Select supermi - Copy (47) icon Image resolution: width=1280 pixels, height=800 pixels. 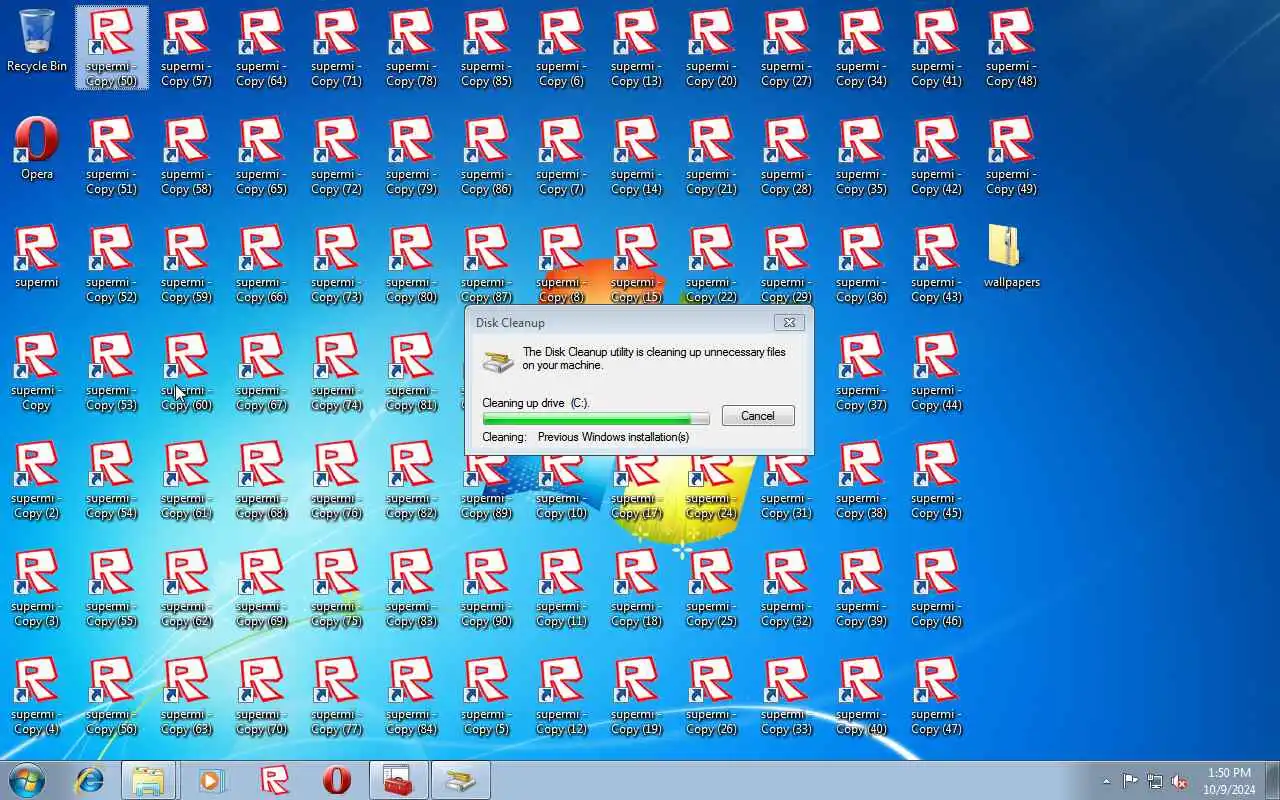[x=937, y=696]
